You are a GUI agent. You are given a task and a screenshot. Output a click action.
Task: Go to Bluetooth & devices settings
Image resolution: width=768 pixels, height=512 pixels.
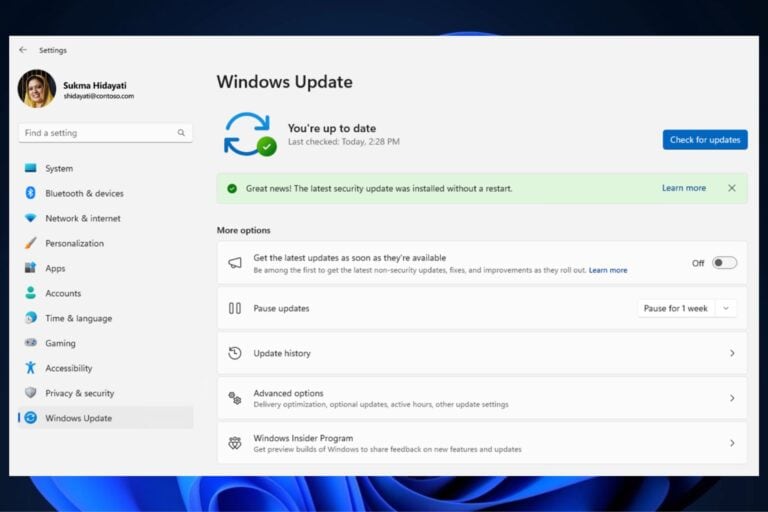pos(105,193)
